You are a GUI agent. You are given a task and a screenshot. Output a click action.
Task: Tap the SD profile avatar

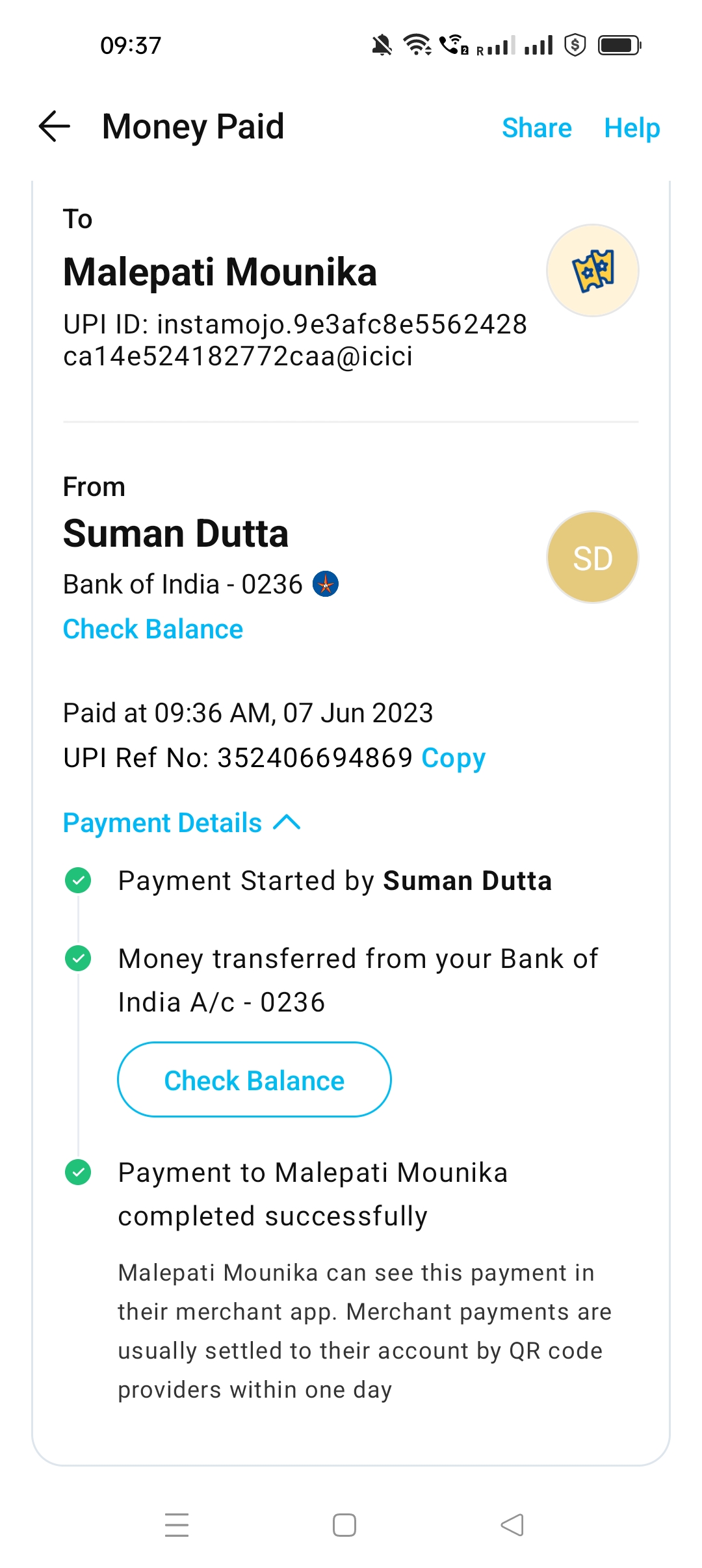coord(592,558)
